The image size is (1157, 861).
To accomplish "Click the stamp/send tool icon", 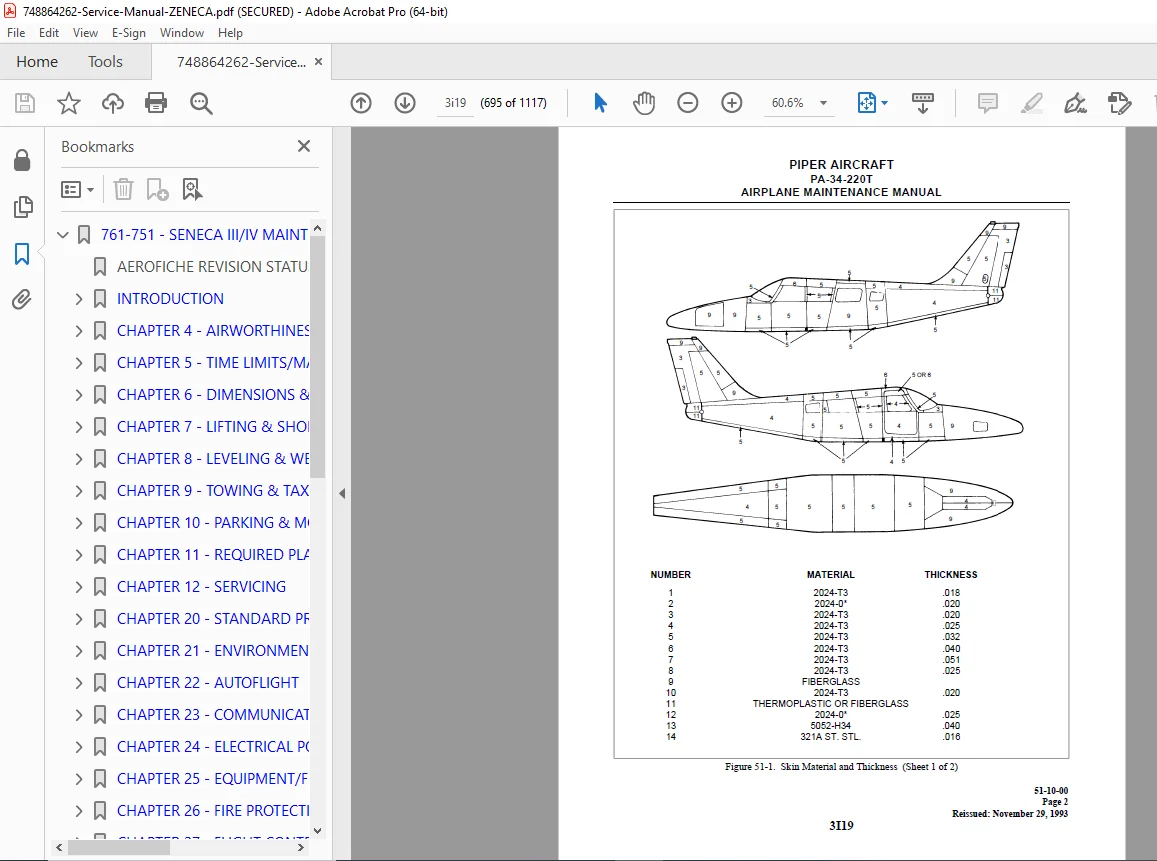I will pyautogui.click(x=1119, y=103).
